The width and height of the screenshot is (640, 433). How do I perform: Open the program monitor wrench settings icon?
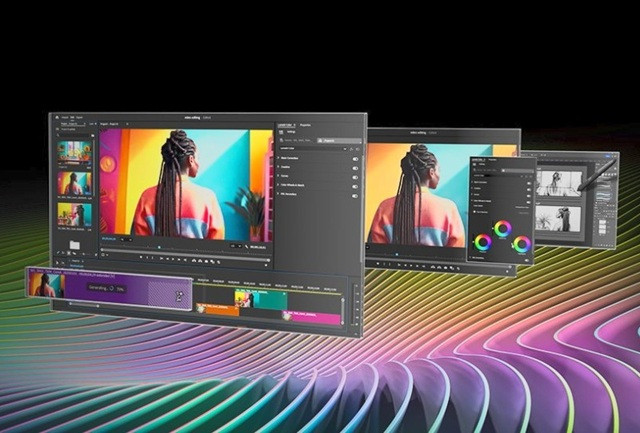click(x=246, y=246)
